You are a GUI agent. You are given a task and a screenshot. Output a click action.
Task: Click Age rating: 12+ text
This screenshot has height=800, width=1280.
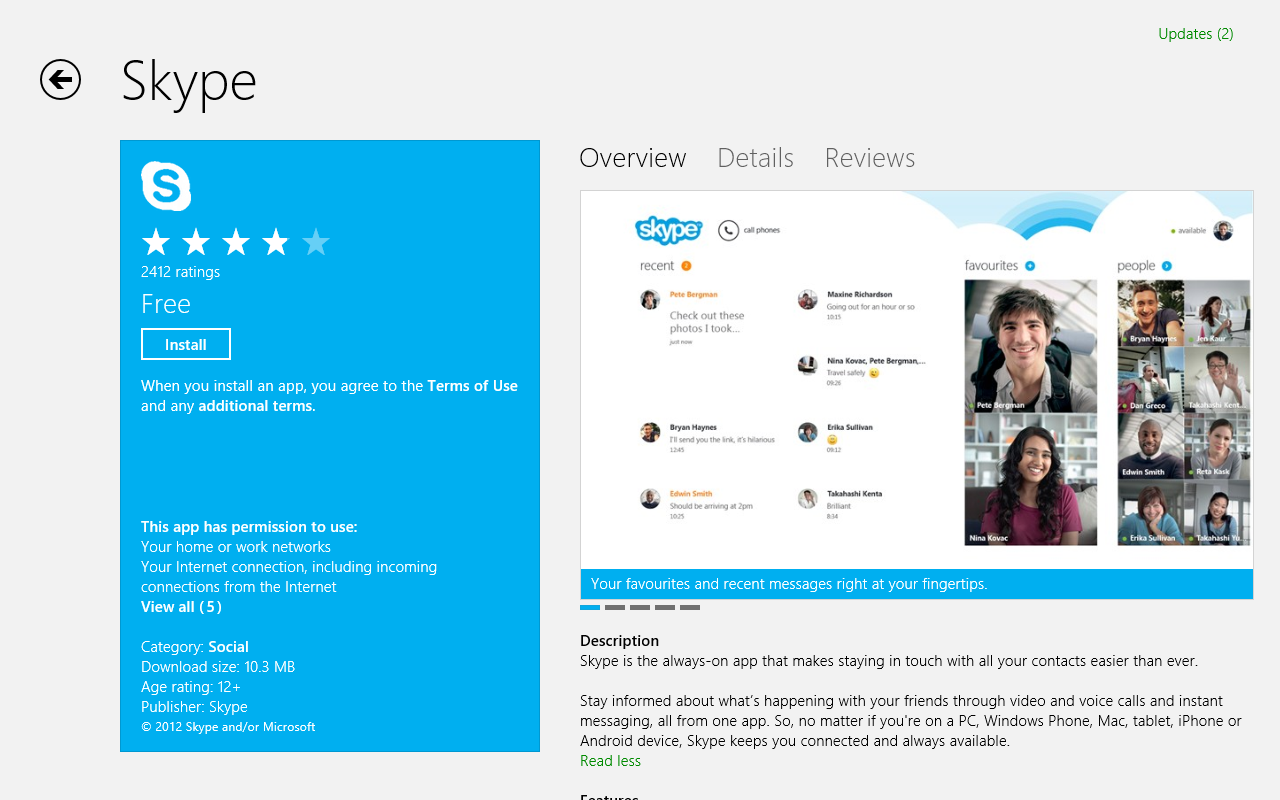(191, 687)
